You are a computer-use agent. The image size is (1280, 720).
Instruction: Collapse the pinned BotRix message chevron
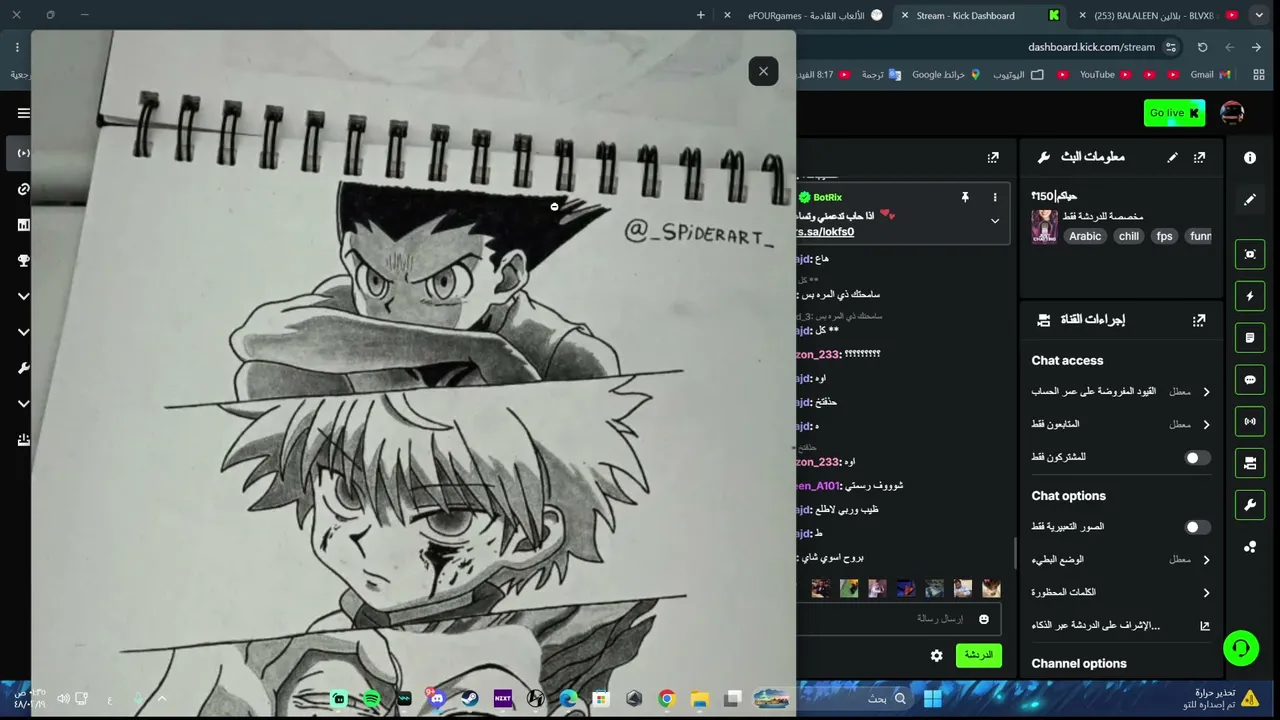pos(994,221)
